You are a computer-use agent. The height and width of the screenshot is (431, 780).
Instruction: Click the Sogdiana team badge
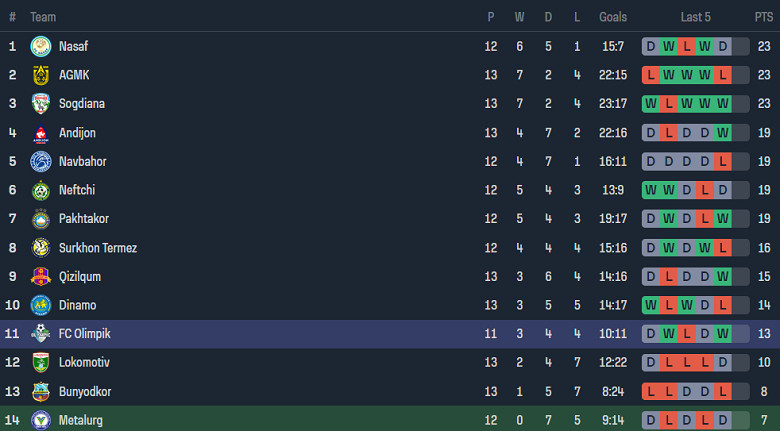[x=41, y=104]
